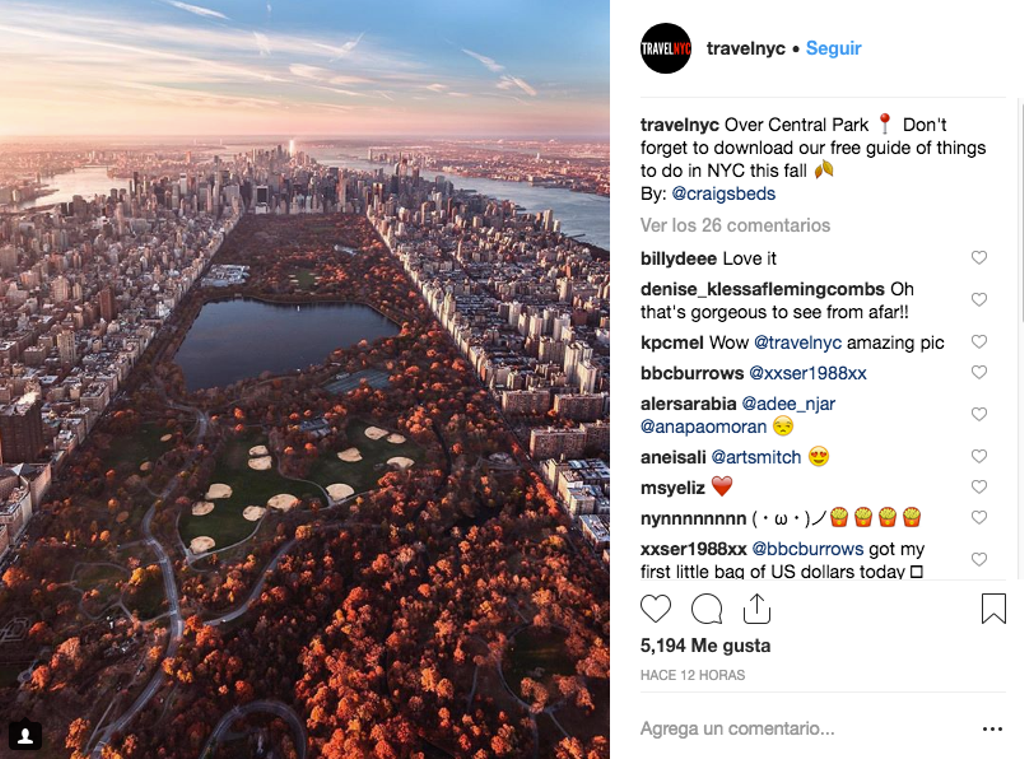Open the @artsmitch mention link

pos(756,457)
